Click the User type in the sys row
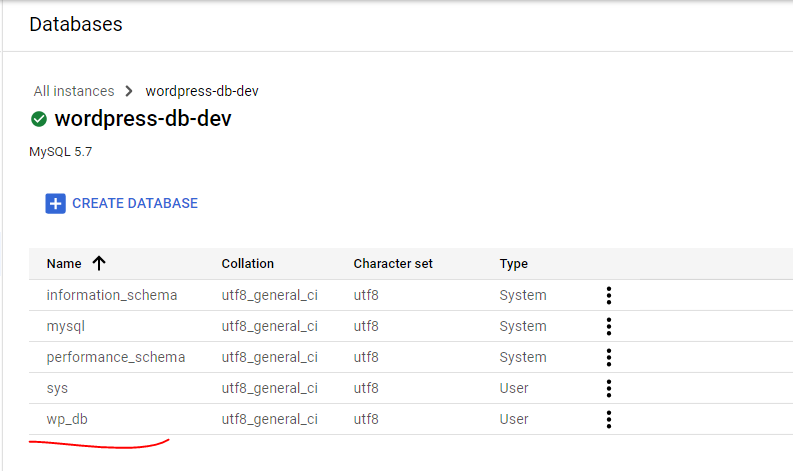 (514, 388)
